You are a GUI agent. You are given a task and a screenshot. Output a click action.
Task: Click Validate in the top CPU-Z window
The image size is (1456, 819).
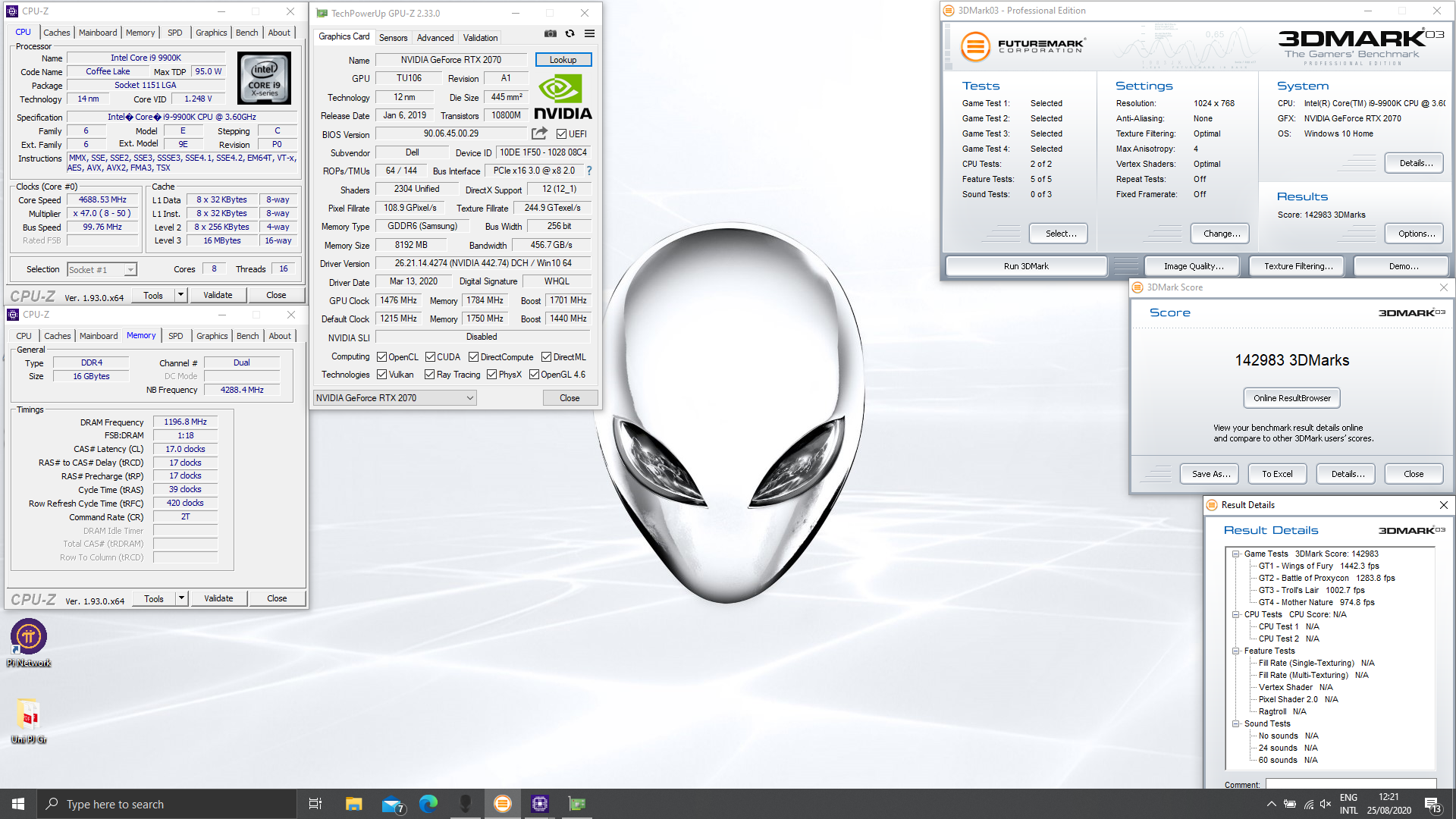pos(218,295)
